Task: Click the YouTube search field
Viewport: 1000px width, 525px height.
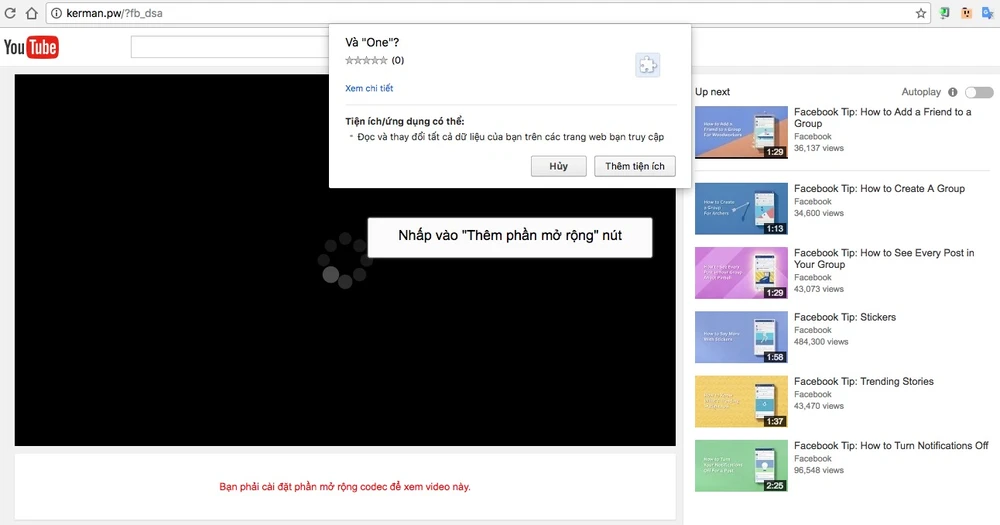Action: pos(230,47)
